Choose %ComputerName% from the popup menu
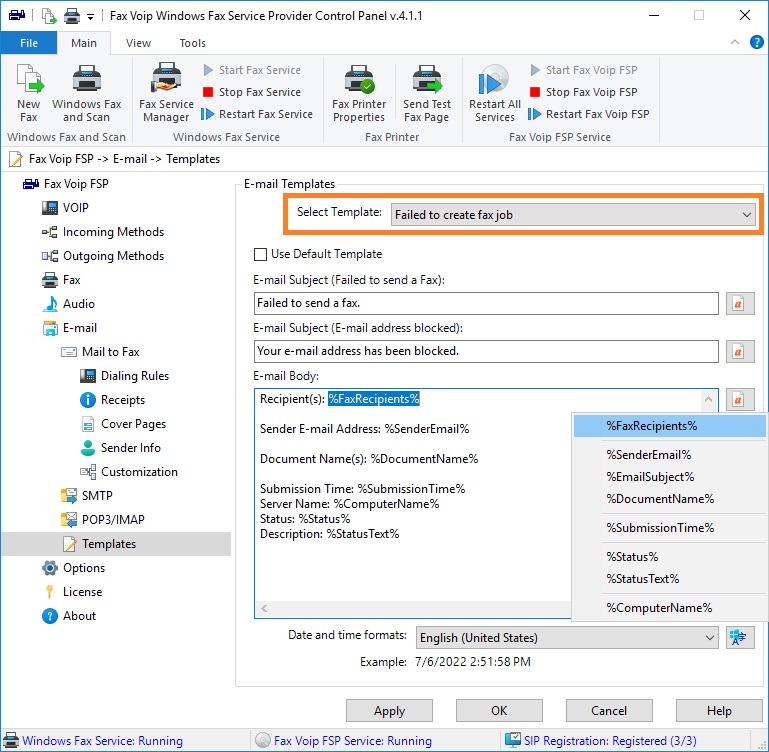This screenshot has width=769, height=752. [669, 608]
